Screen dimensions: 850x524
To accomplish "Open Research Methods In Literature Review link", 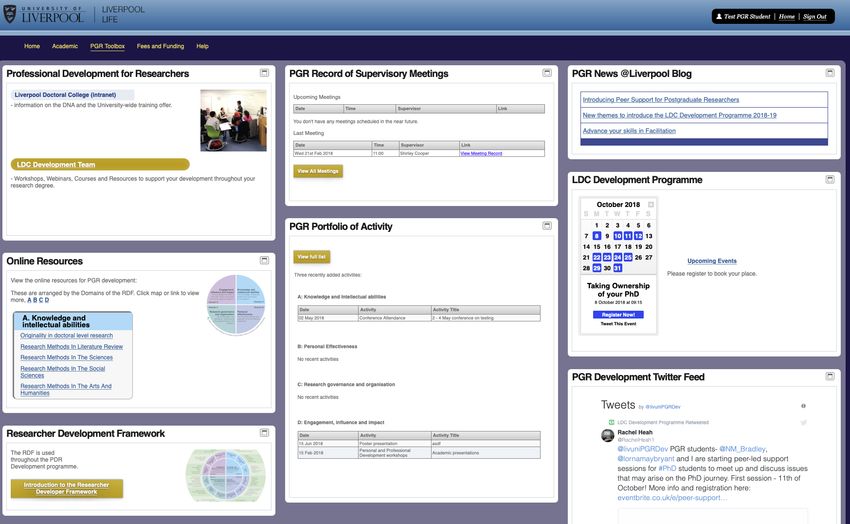I will click(x=72, y=347).
